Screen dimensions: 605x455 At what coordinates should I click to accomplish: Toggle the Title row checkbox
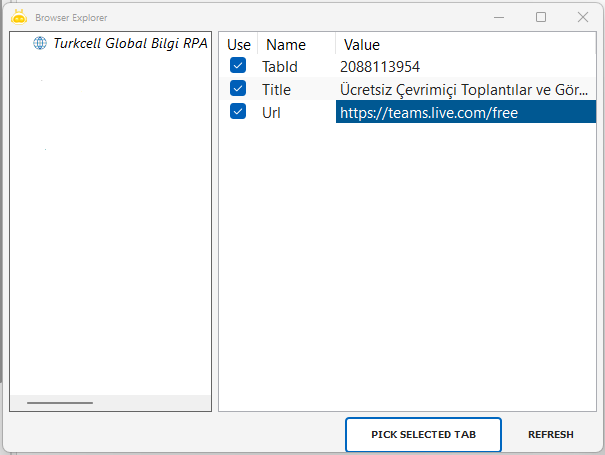click(238, 89)
